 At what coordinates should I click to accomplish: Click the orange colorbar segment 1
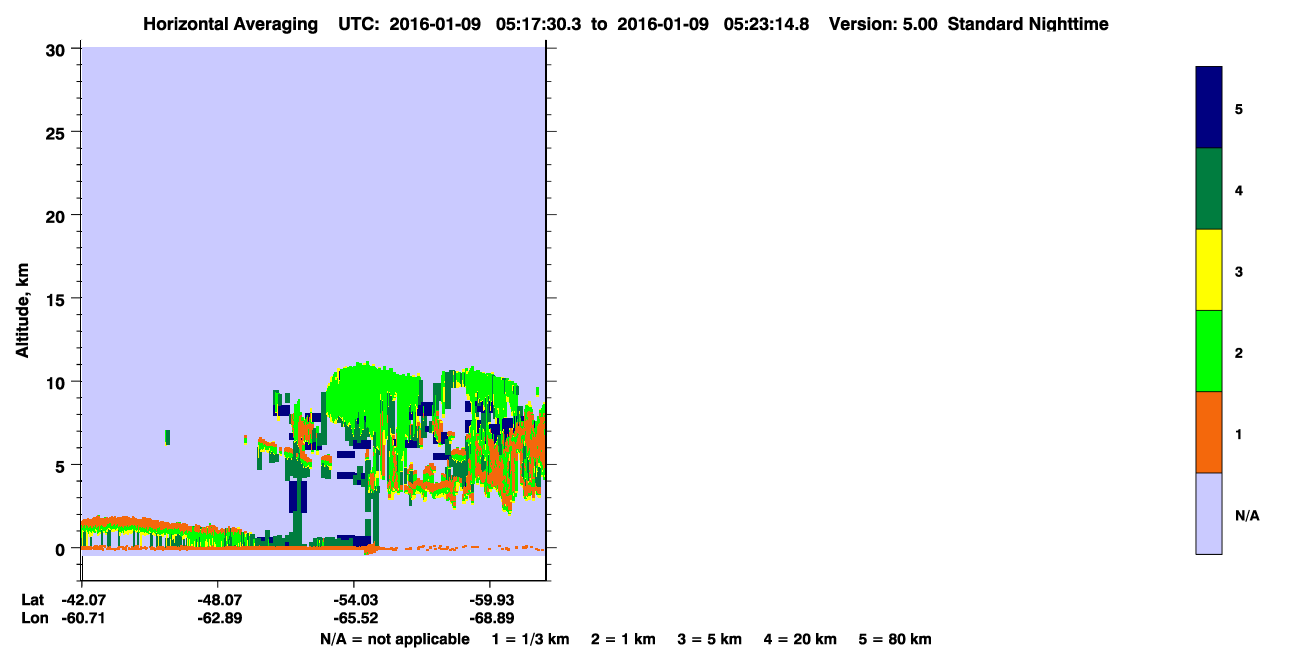(x=1209, y=432)
